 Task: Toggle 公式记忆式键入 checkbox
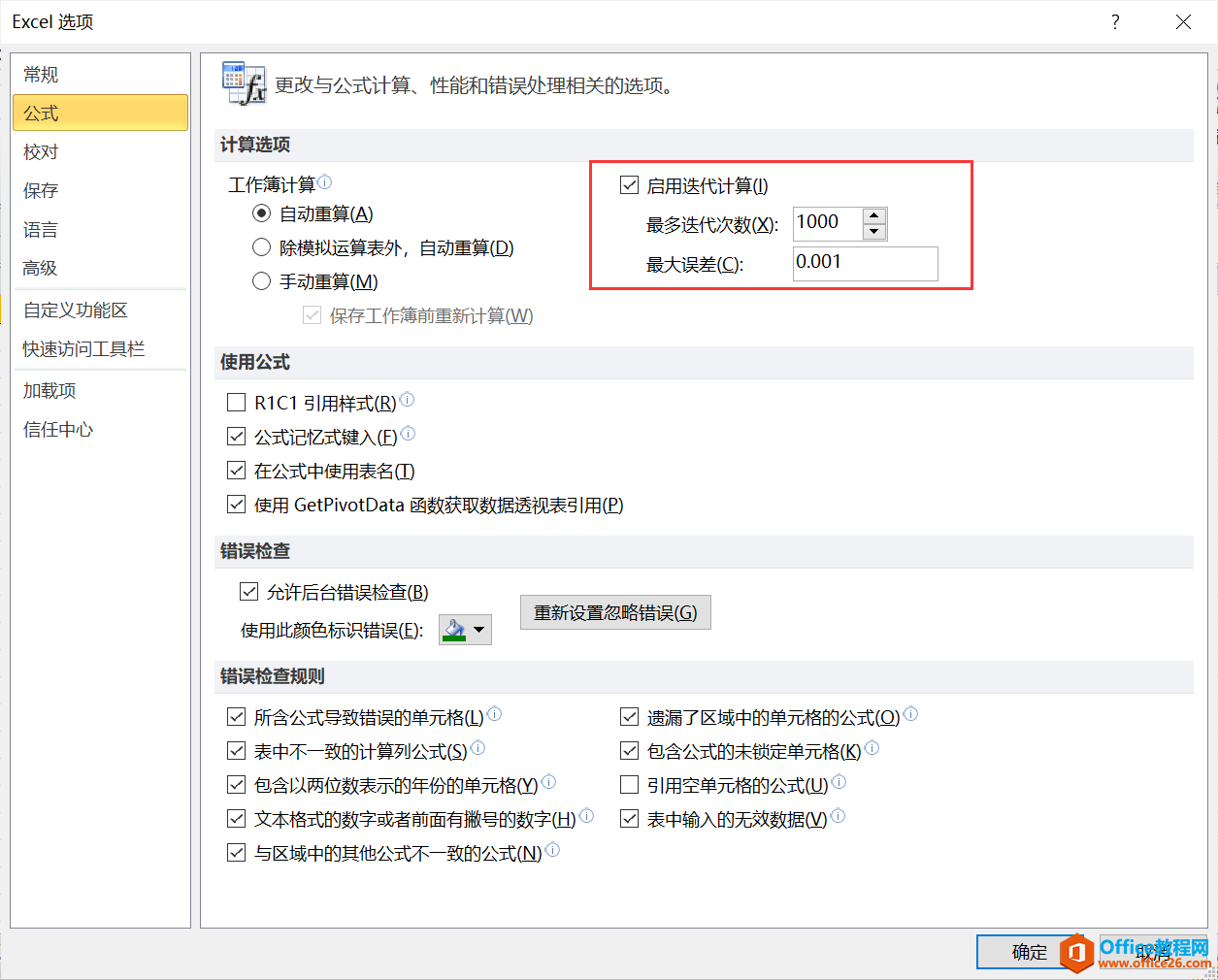(x=236, y=437)
